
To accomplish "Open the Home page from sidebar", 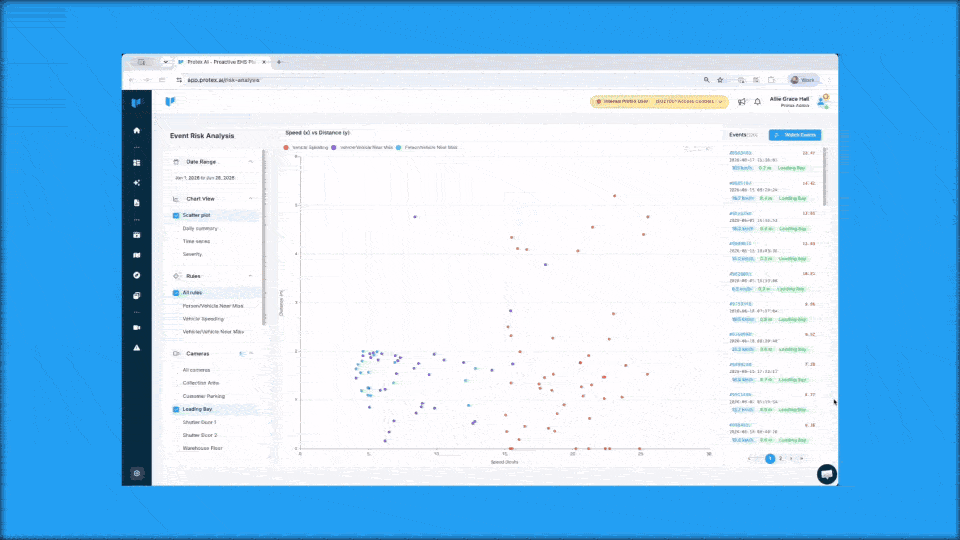I will [137, 130].
